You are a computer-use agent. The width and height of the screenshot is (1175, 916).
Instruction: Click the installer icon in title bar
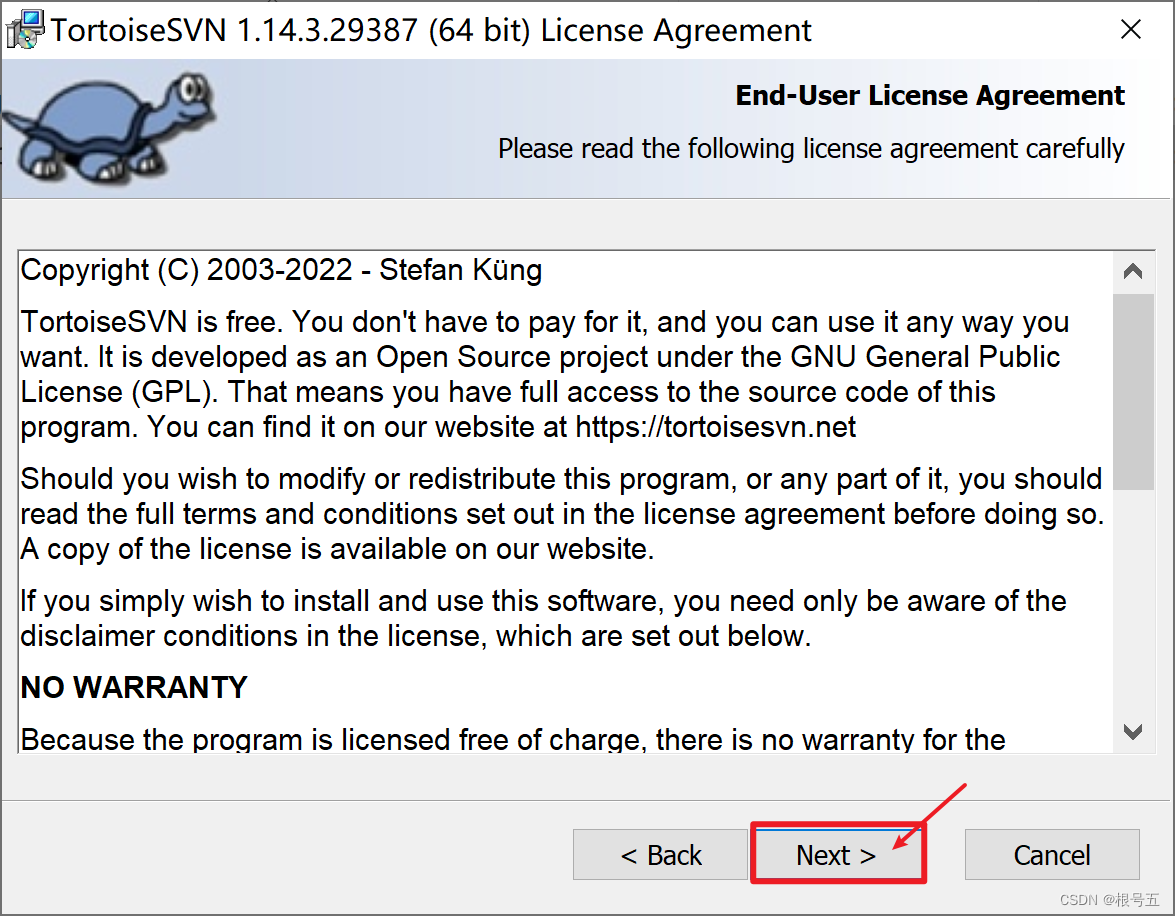click(x=25, y=30)
